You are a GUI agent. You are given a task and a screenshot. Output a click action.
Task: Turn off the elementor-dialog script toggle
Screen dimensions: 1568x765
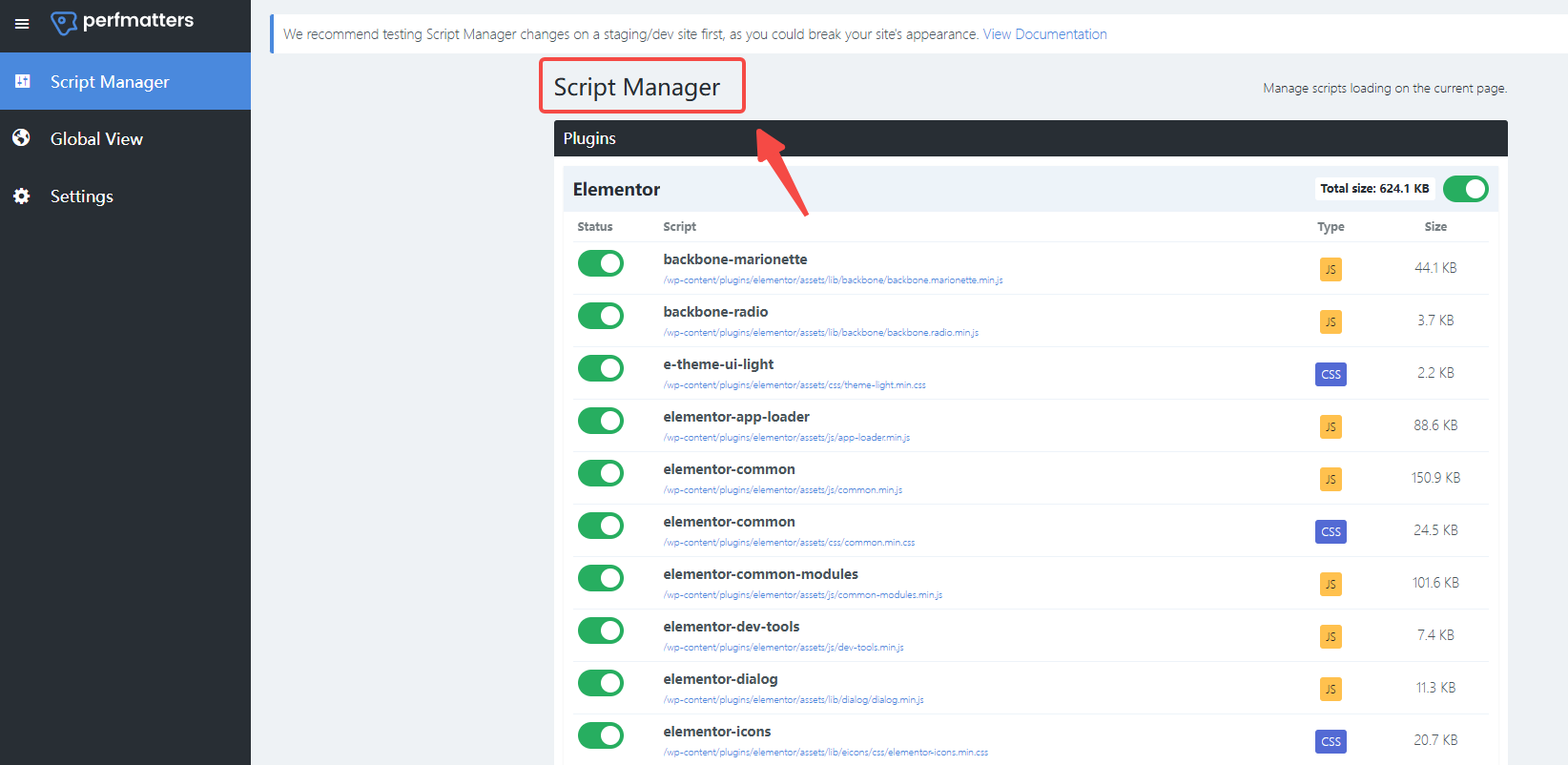click(x=601, y=683)
